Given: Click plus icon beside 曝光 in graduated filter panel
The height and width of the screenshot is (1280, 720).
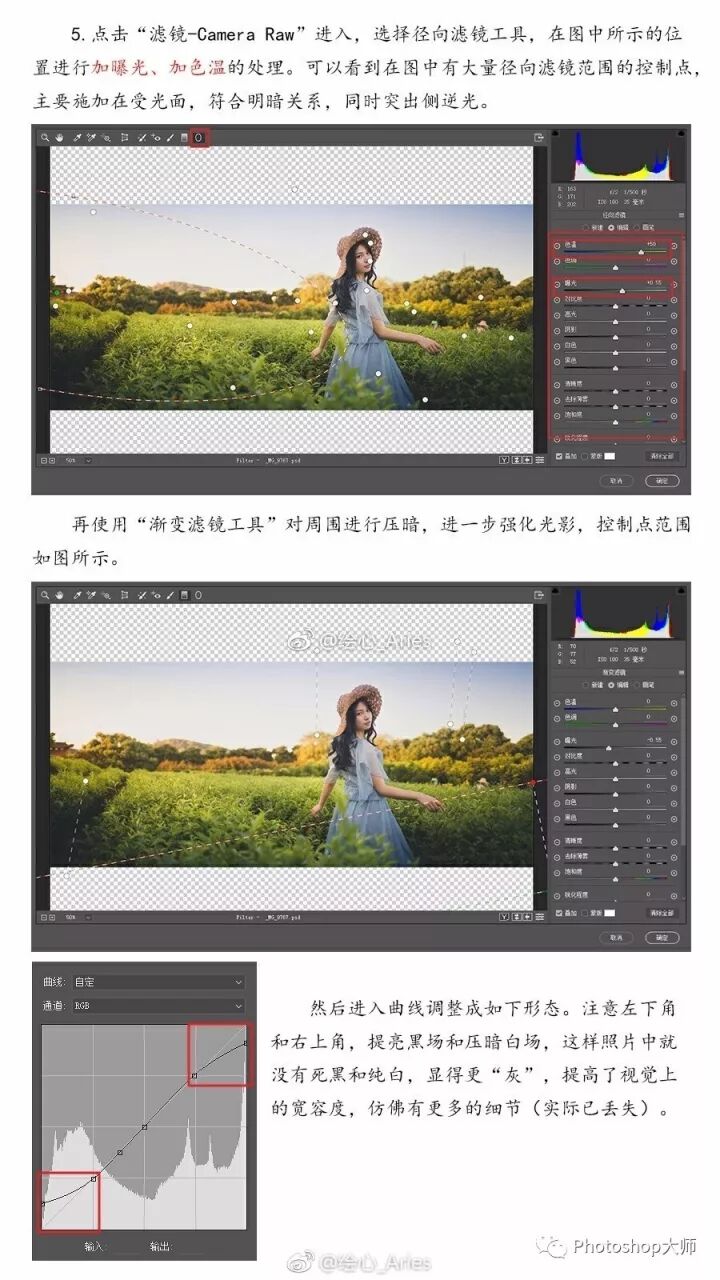Looking at the screenshot, I should [x=674, y=742].
